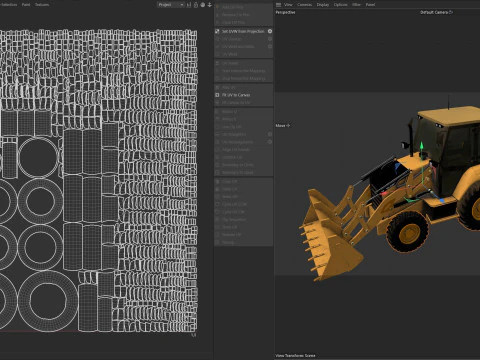
Task: Click the Clear UV Pins command
Action: [x=243, y=22]
